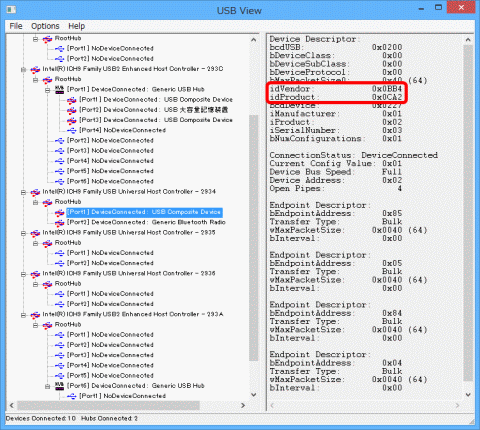
Task: Click the tree pane scroll-left arrow
Action: (x=12, y=405)
